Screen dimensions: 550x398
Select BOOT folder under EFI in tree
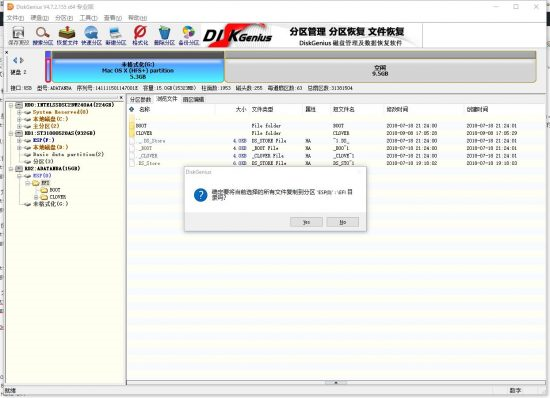(x=55, y=190)
